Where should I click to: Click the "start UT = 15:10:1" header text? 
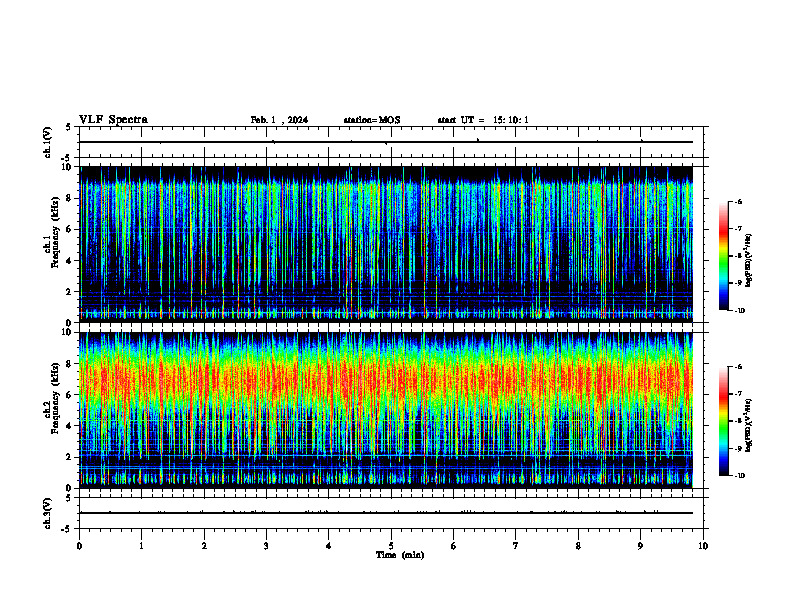[483, 120]
